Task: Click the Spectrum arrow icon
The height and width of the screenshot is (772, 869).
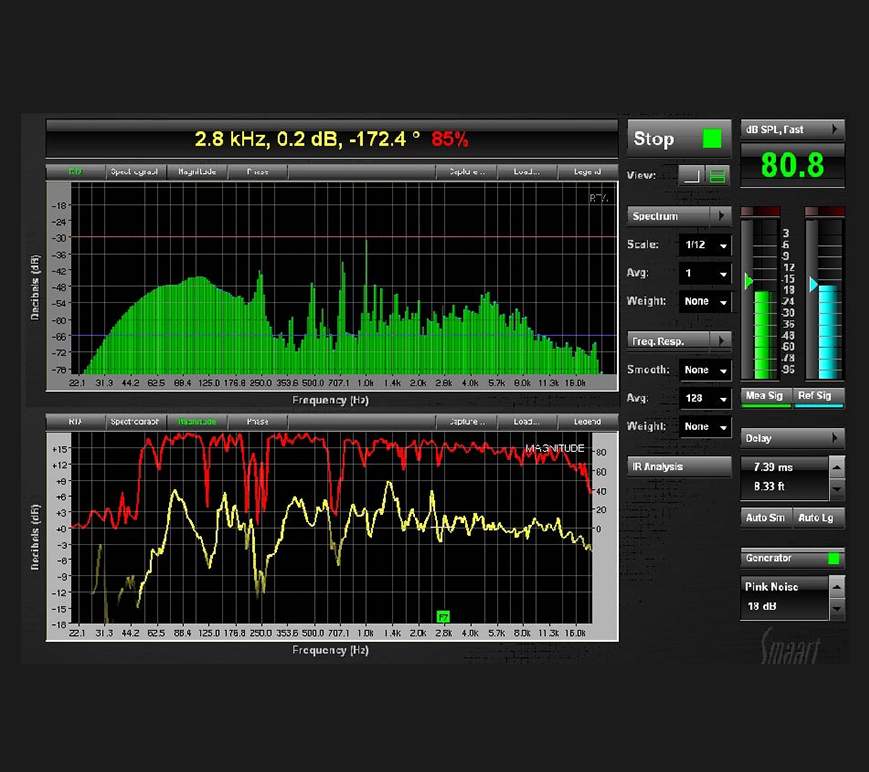Action: point(721,216)
